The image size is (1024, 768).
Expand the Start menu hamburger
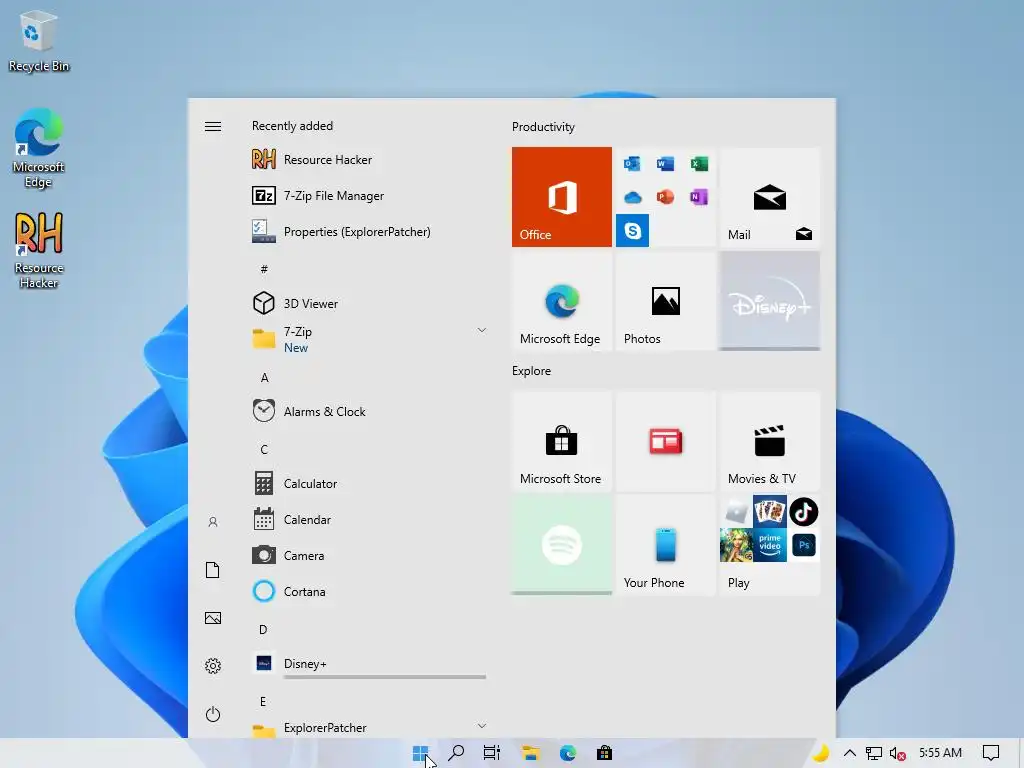pos(213,126)
